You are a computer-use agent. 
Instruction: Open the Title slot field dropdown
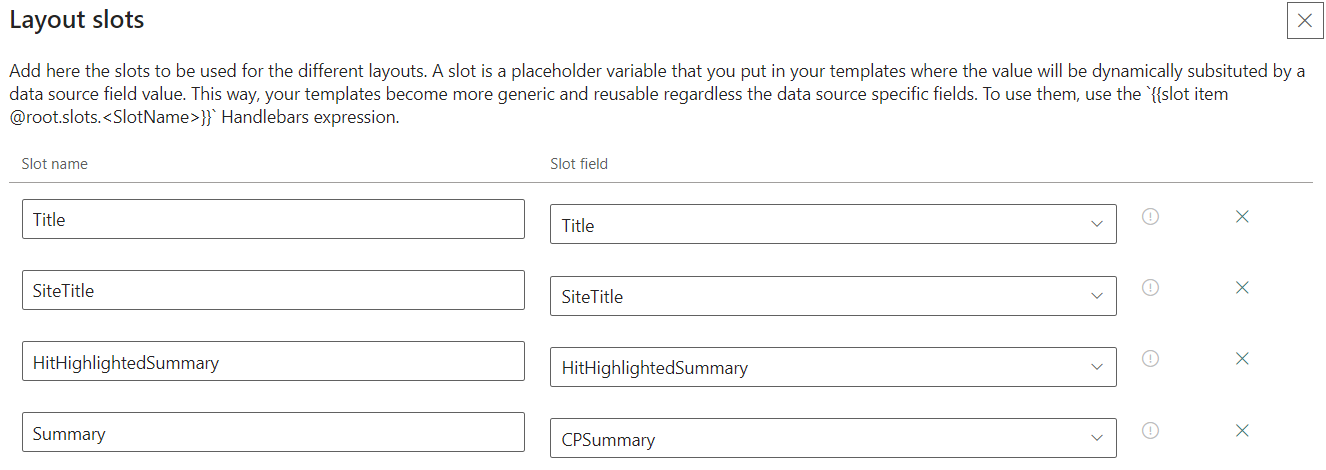point(833,224)
